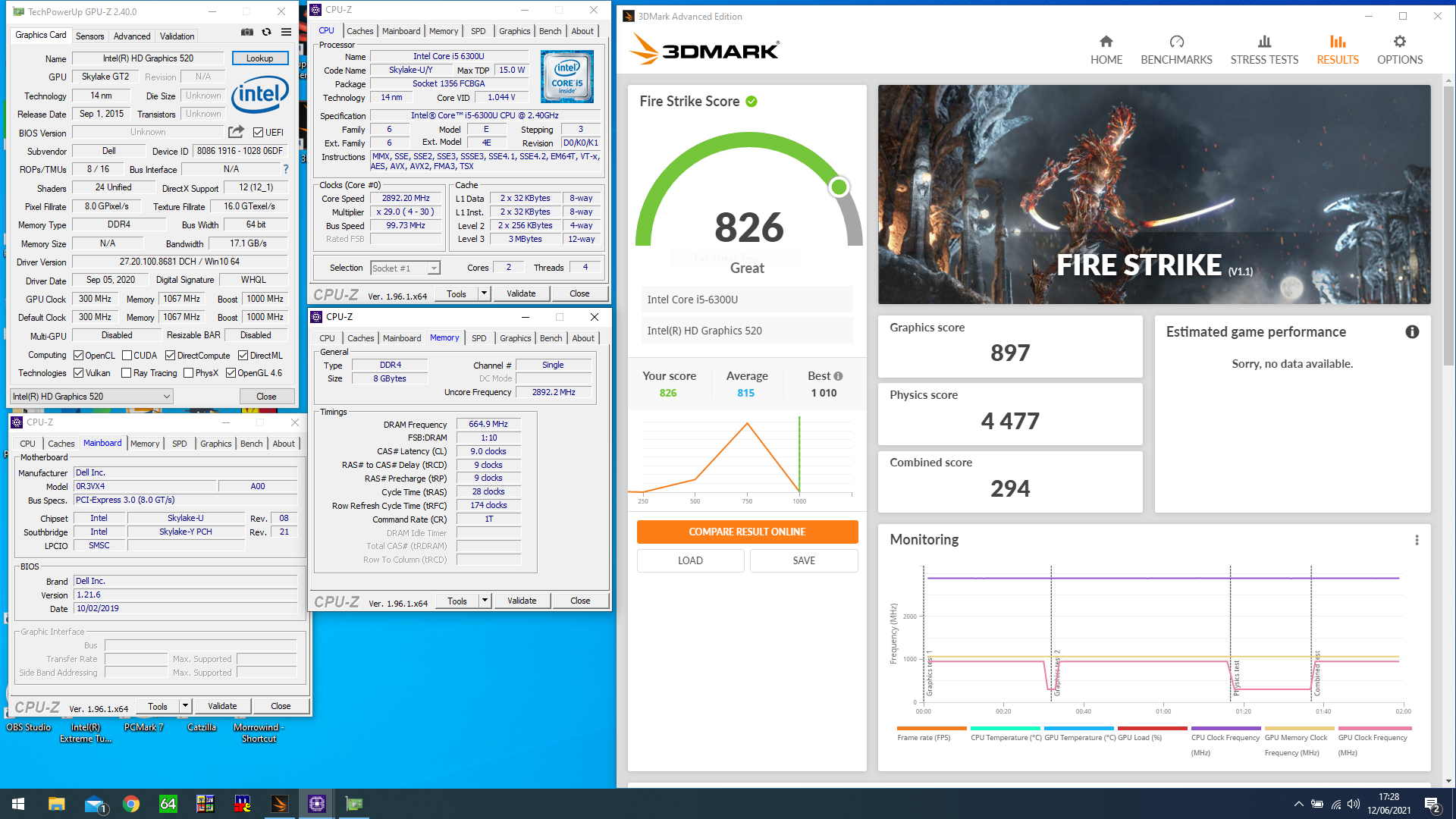Expand Tools arrow in CPU-Z Mainboard window

pyautogui.click(x=185, y=706)
